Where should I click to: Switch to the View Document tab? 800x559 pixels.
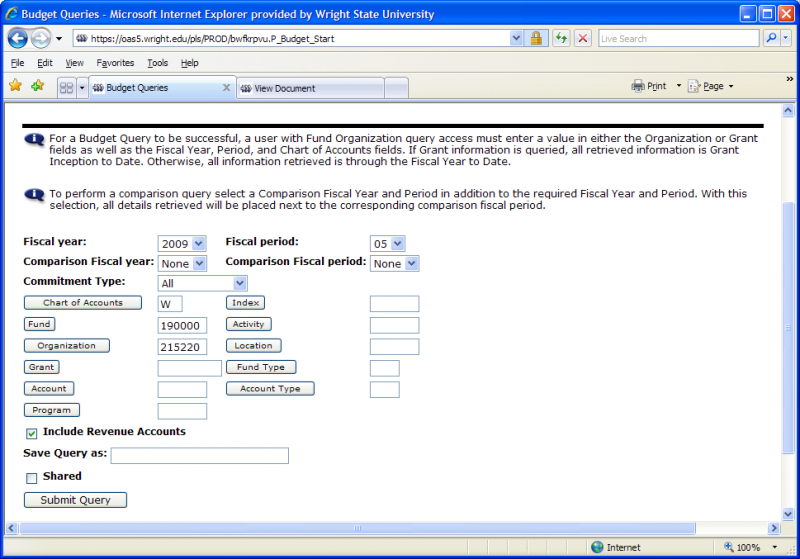click(310, 88)
